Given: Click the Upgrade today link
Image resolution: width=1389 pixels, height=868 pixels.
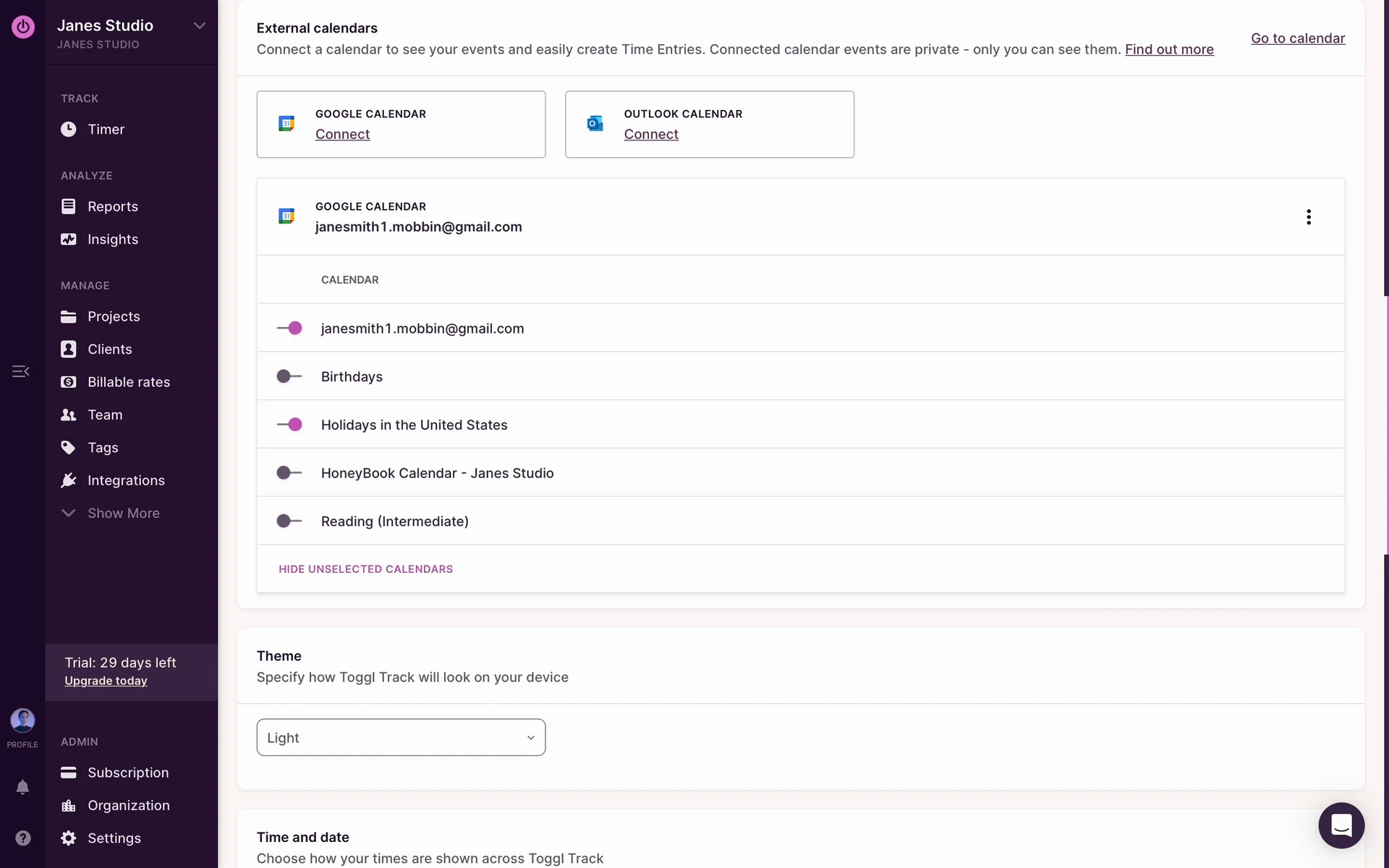Looking at the screenshot, I should pyautogui.click(x=106, y=681).
